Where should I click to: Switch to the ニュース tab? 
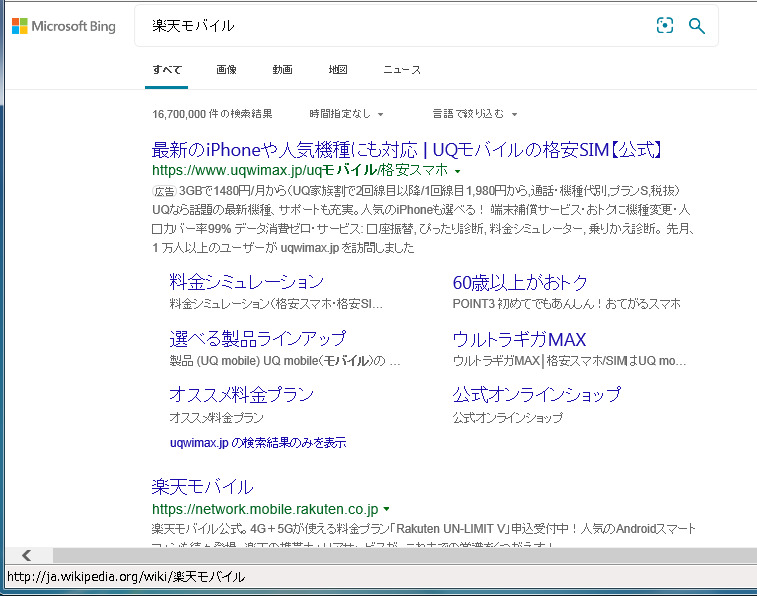tap(402, 70)
